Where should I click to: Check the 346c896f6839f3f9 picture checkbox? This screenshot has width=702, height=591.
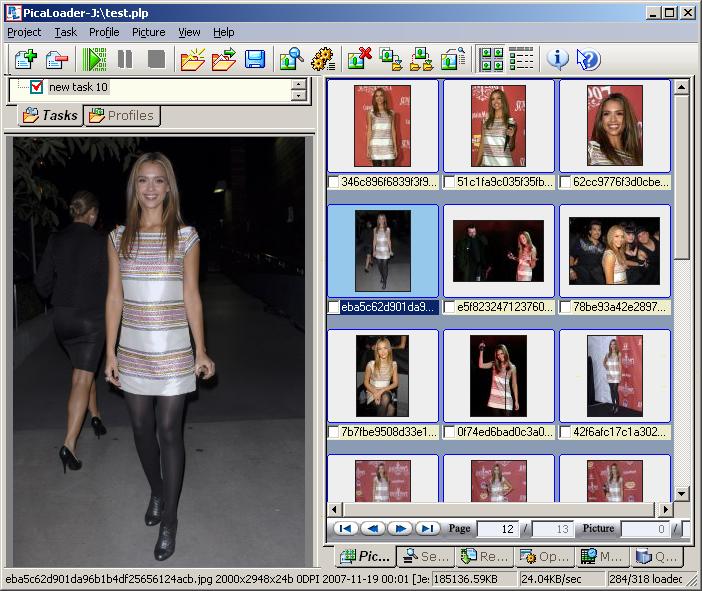[334, 182]
